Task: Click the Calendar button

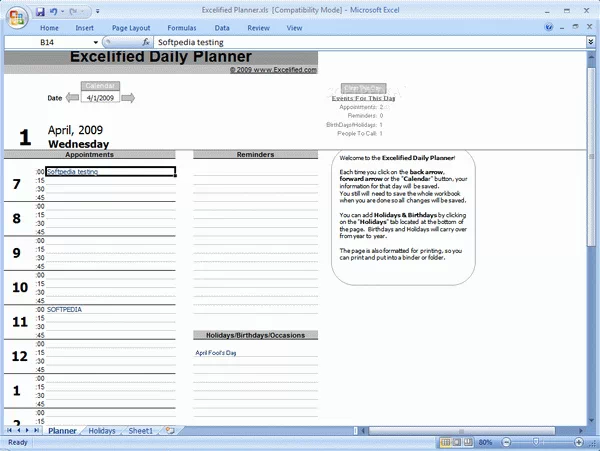Action: coord(100,86)
